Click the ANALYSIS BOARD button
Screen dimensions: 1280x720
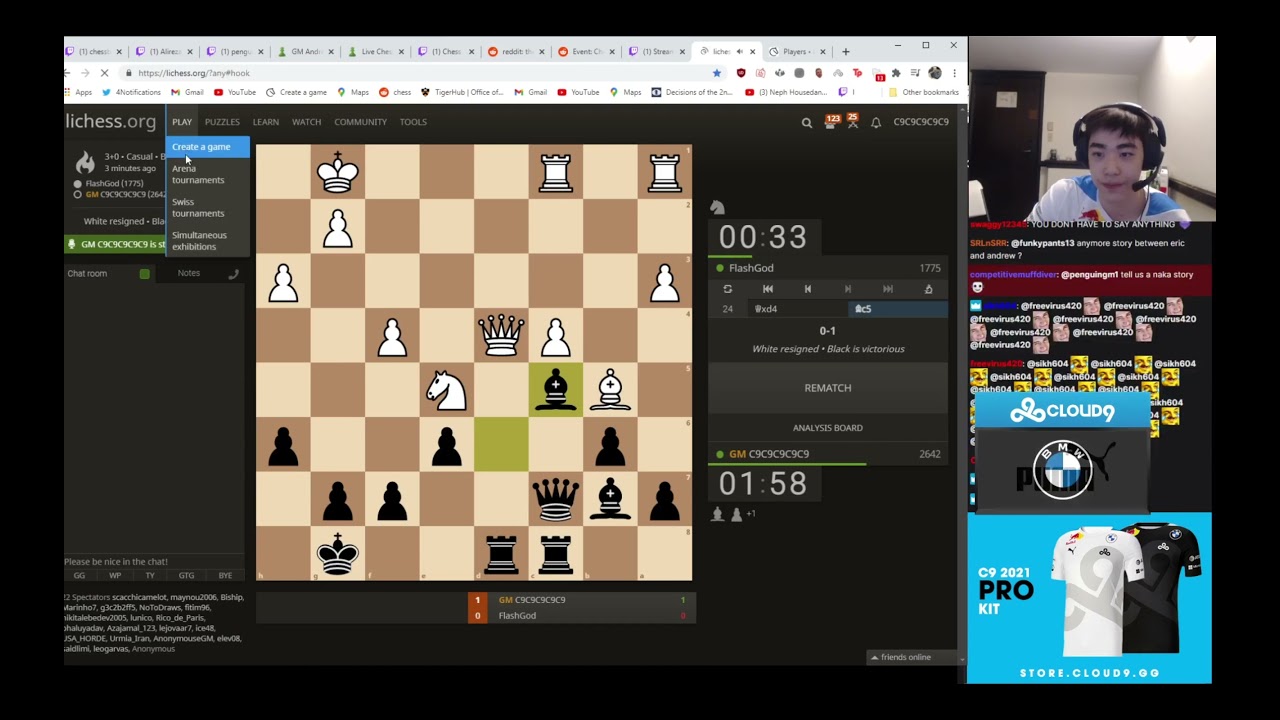828,428
